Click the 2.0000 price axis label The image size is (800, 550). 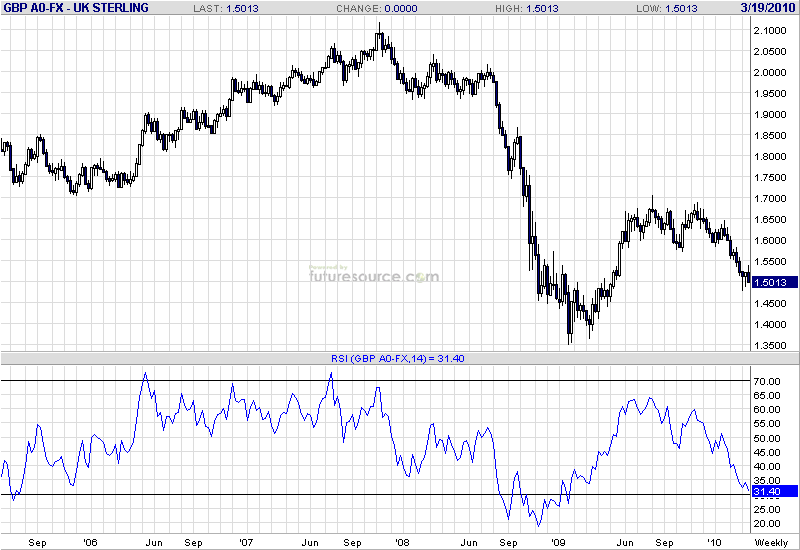[770, 72]
